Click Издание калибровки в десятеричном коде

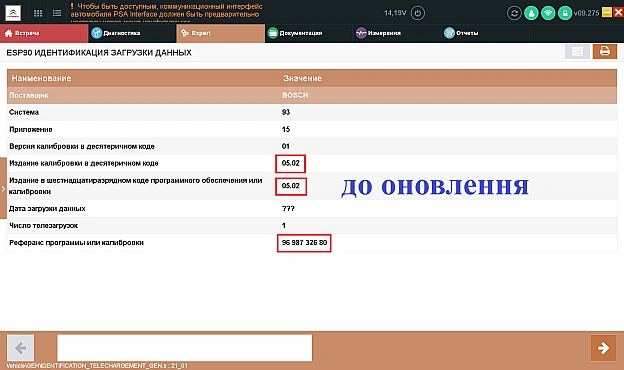(x=84, y=163)
